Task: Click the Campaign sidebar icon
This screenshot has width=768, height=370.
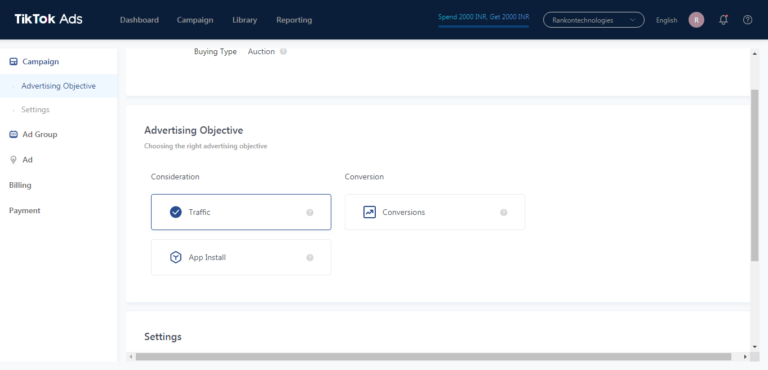Action: tap(14, 62)
